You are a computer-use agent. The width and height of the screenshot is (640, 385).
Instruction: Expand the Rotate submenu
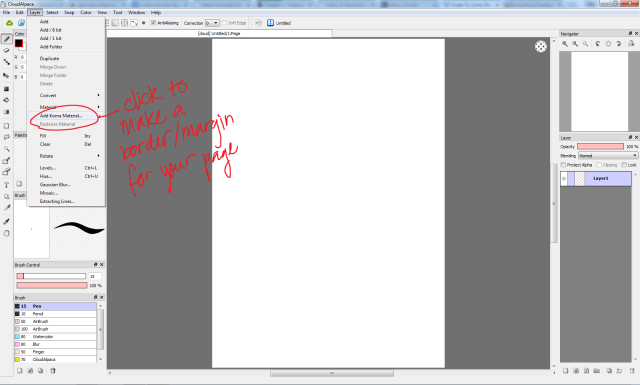click(66, 156)
